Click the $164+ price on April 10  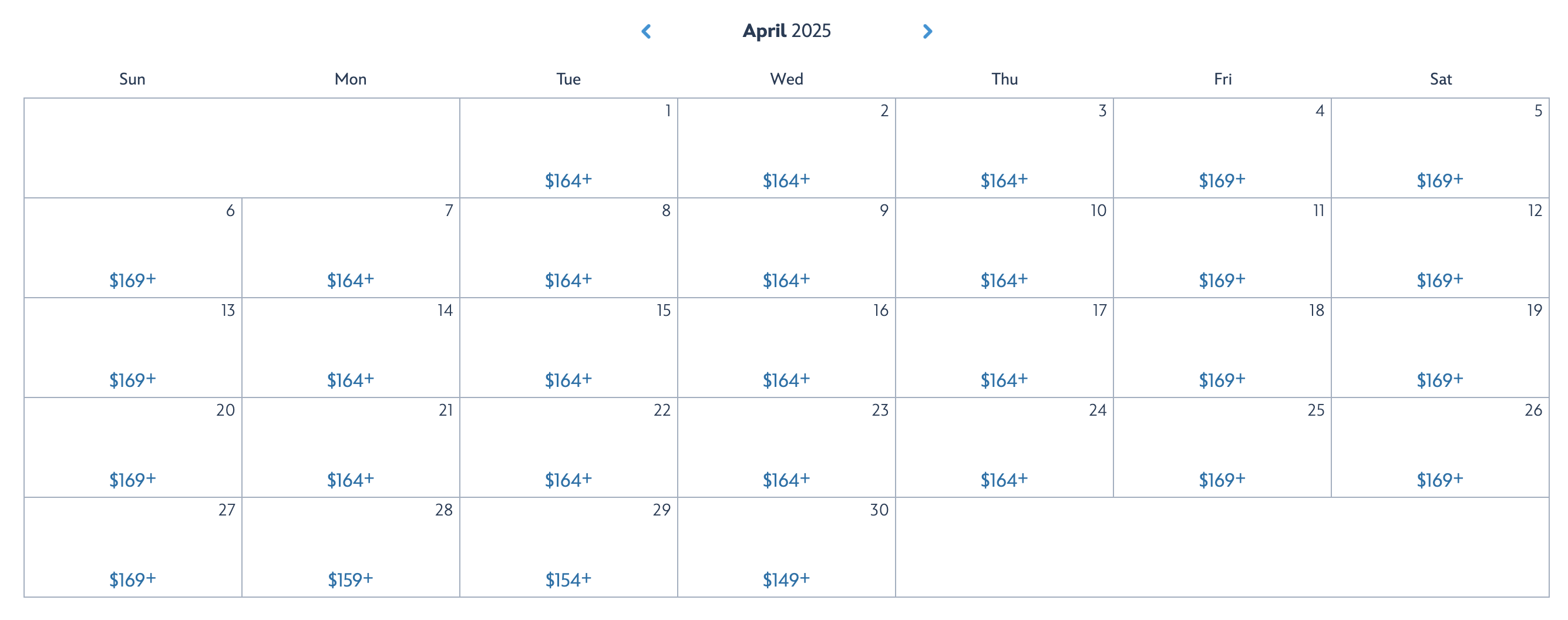tap(1004, 280)
